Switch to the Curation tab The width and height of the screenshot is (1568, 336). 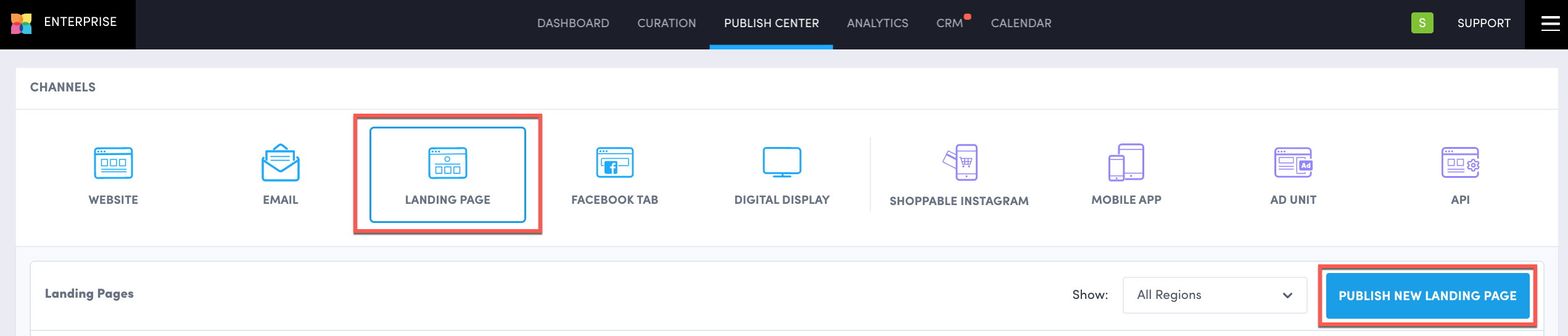pos(666,23)
